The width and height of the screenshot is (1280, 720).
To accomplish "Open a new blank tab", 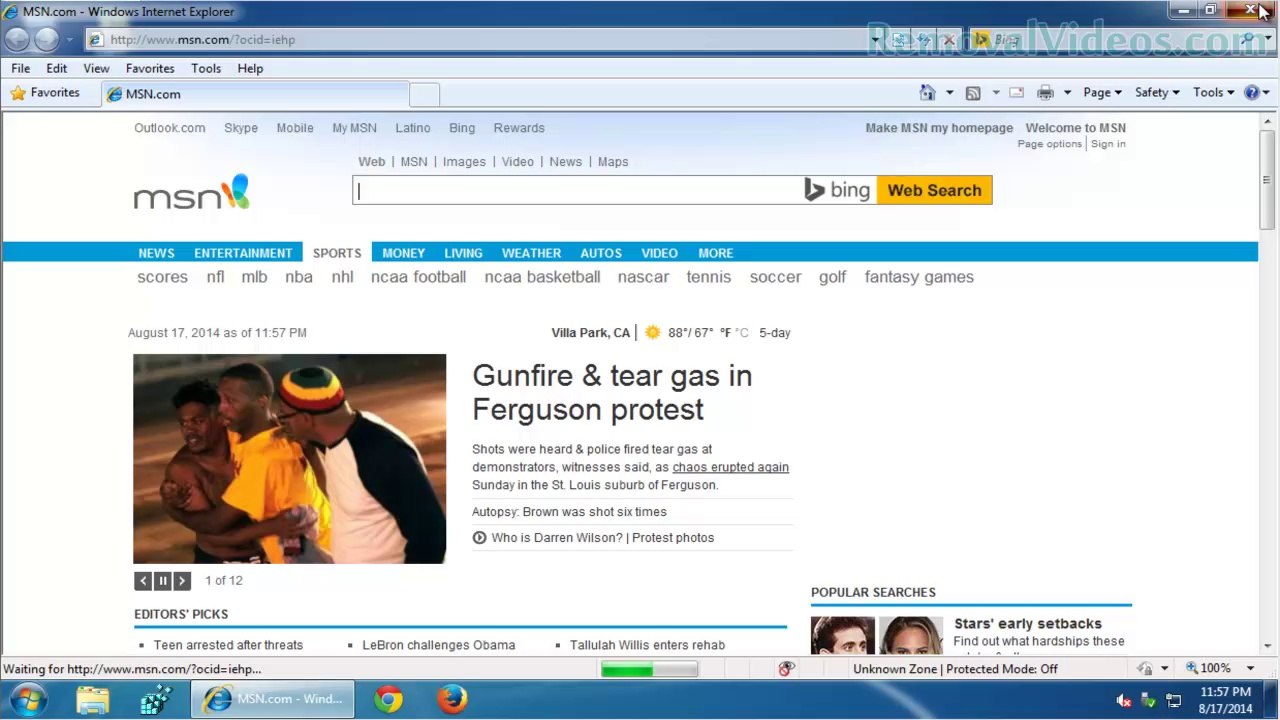I will (x=424, y=94).
